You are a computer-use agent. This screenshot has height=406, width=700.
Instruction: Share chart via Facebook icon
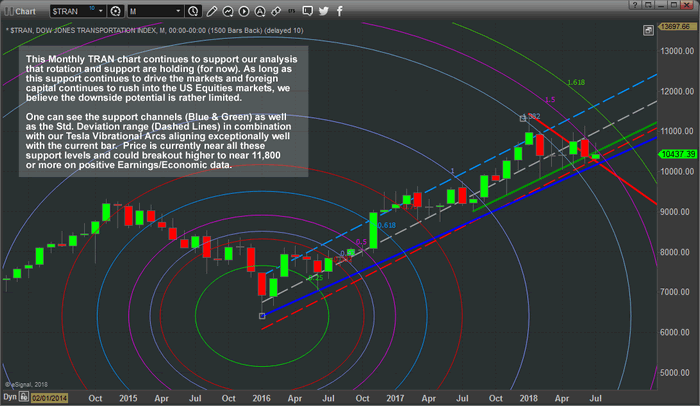click(339, 11)
